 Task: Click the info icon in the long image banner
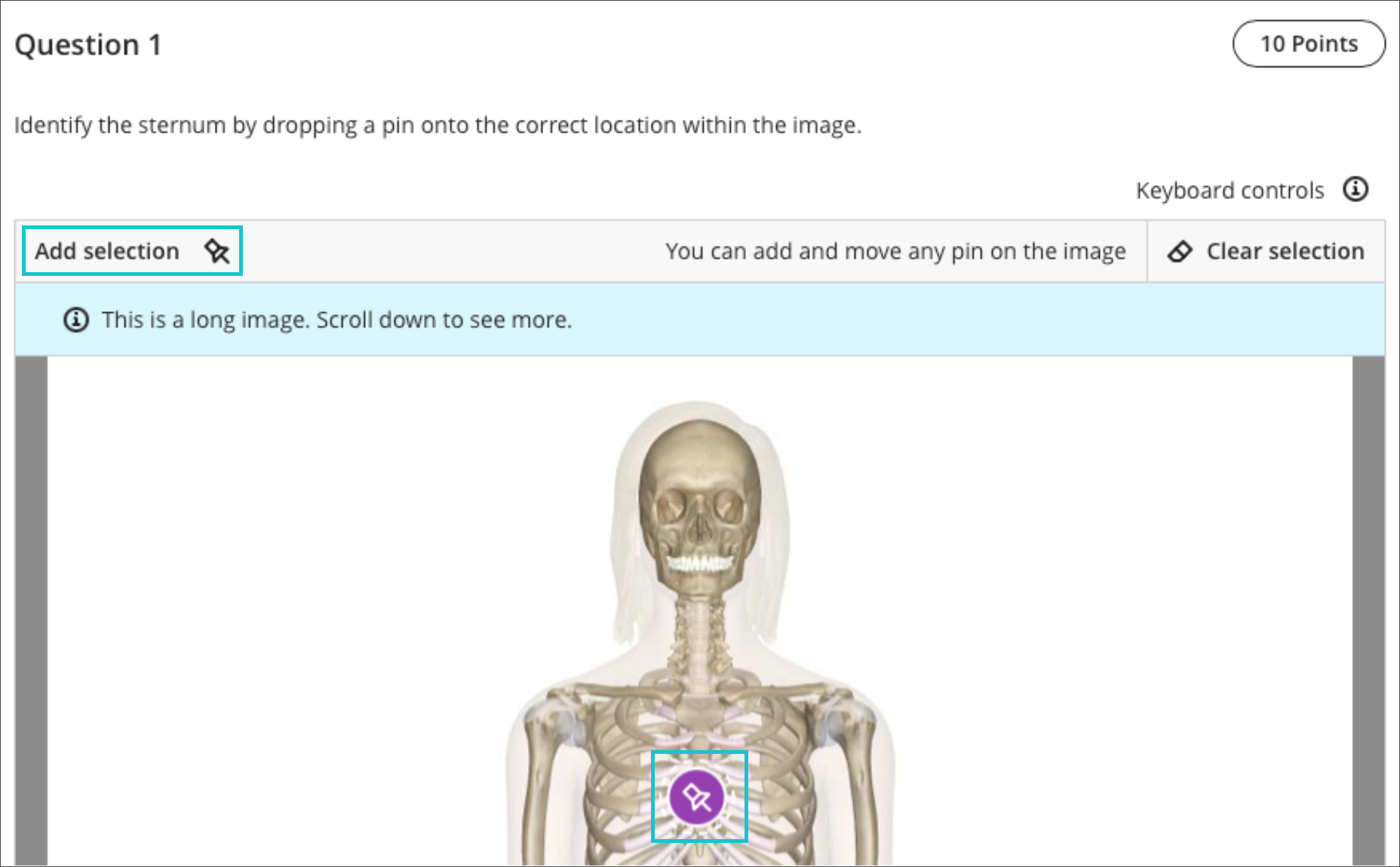coord(75,320)
